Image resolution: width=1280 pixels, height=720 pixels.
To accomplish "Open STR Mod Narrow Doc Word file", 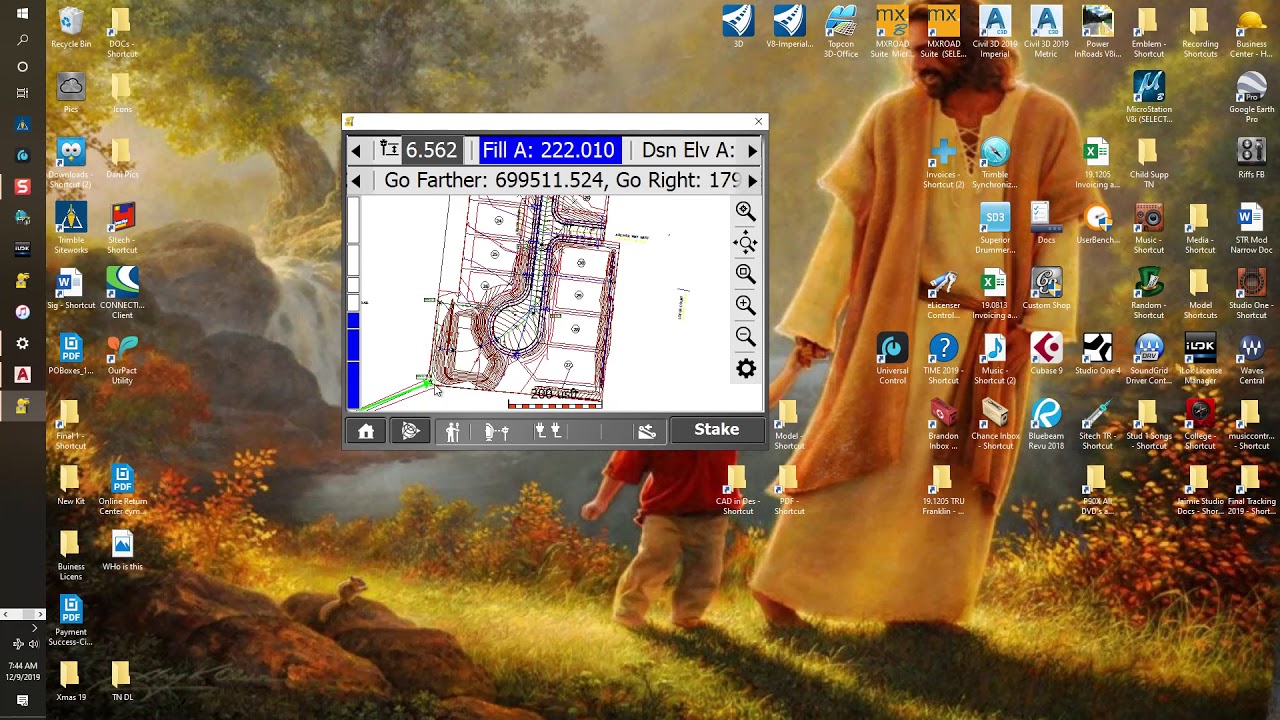I will pos(1251,228).
